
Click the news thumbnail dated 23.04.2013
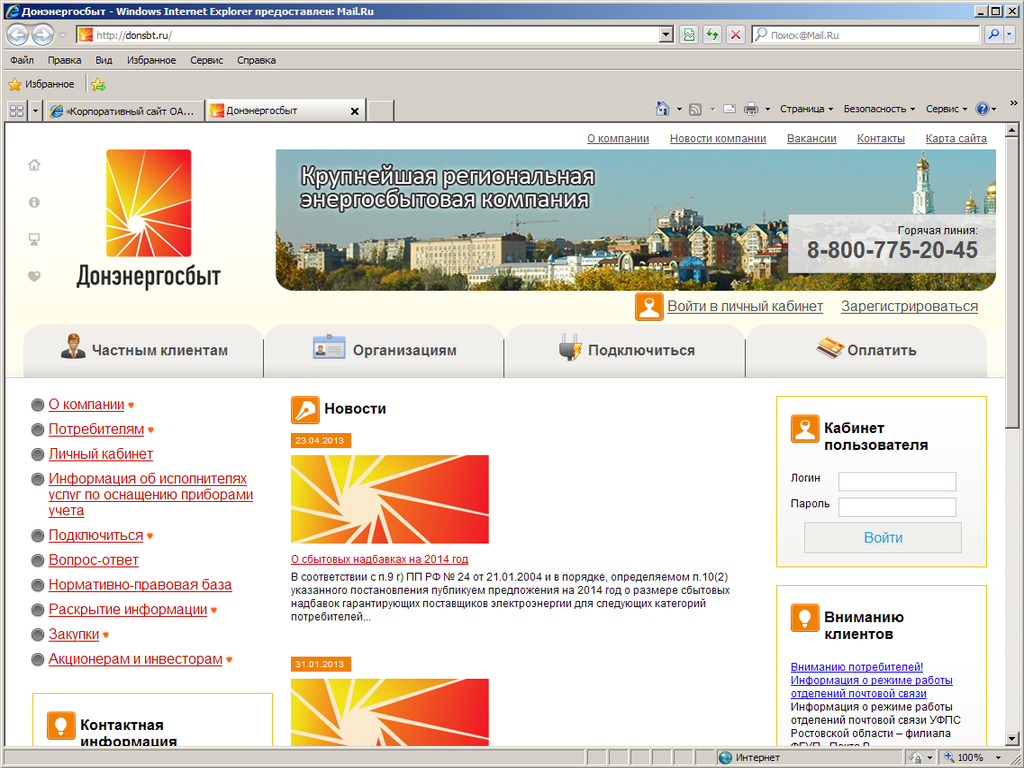pyautogui.click(x=390, y=499)
